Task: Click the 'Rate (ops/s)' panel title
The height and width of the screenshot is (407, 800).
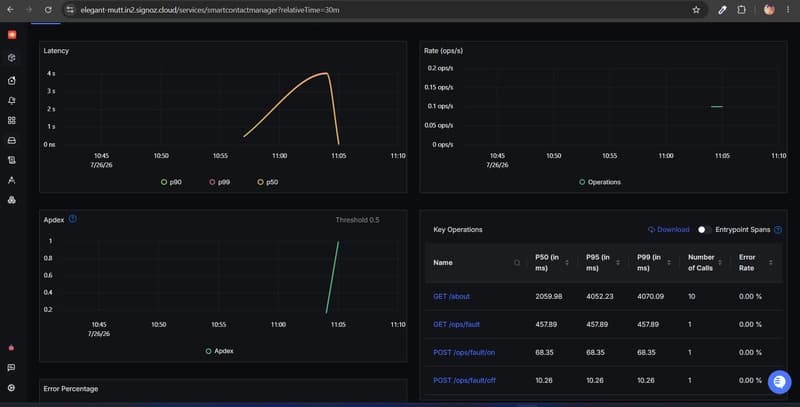Action: pos(443,50)
